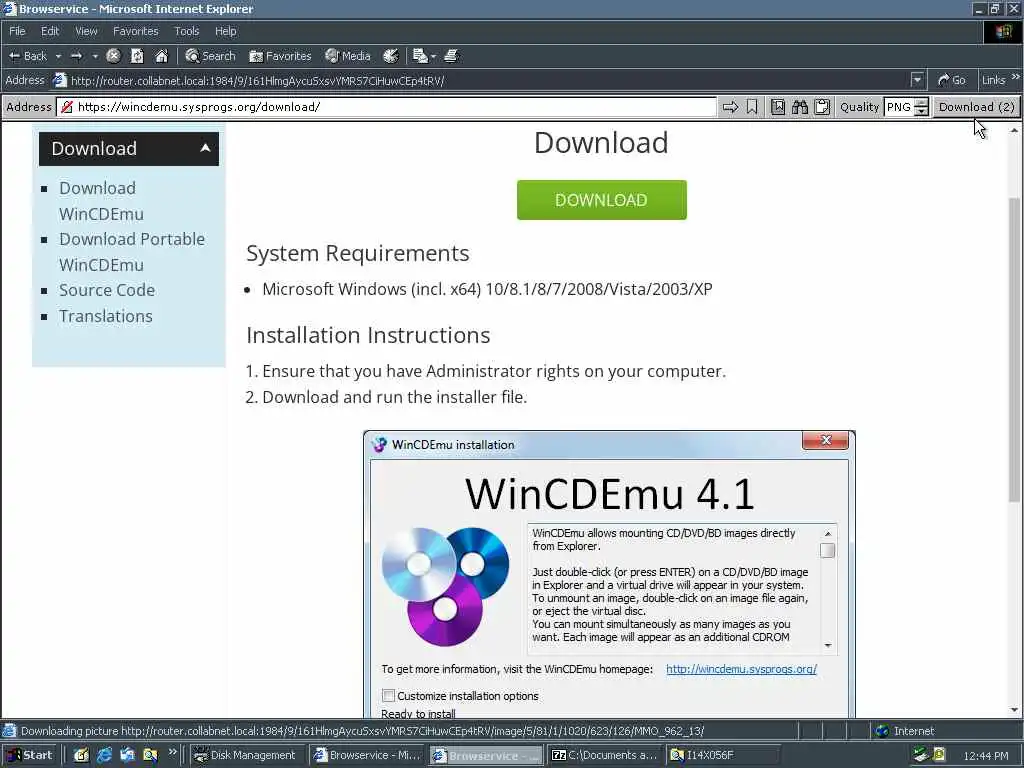
Task: Open the find binoculars icon
Action: [x=800, y=107]
